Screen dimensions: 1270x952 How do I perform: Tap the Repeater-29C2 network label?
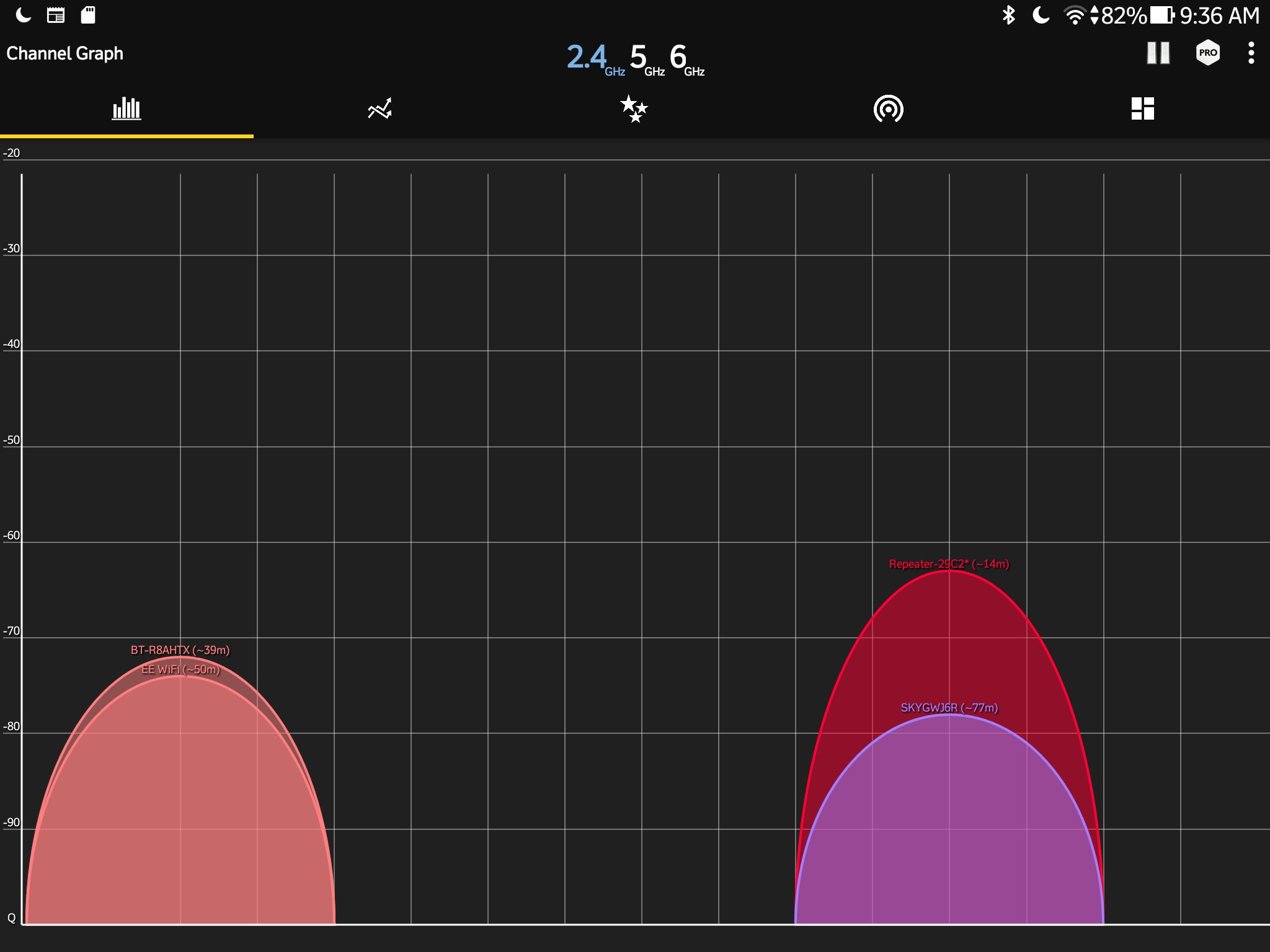pyautogui.click(x=949, y=564)
